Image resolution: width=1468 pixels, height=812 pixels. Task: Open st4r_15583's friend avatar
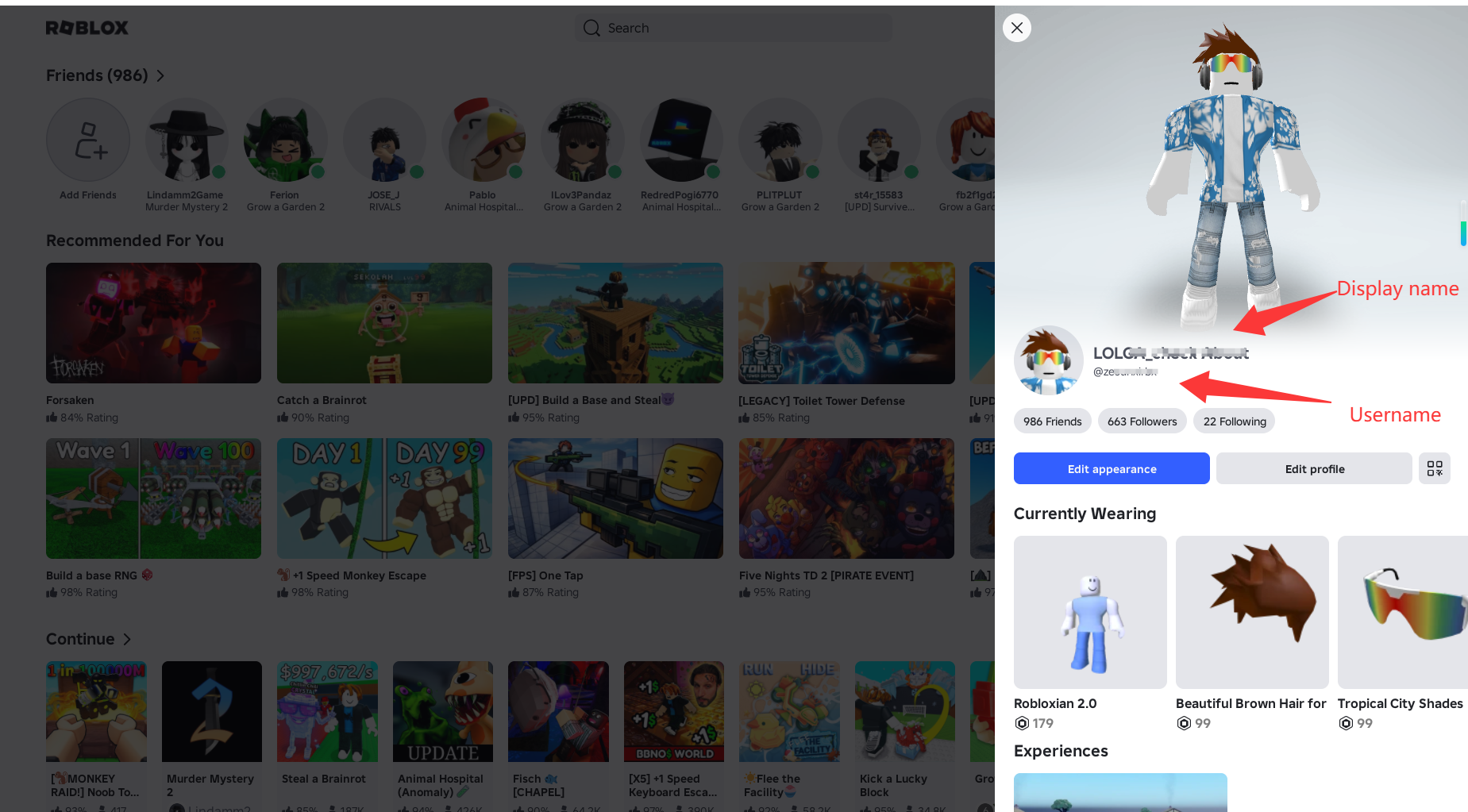879,140
